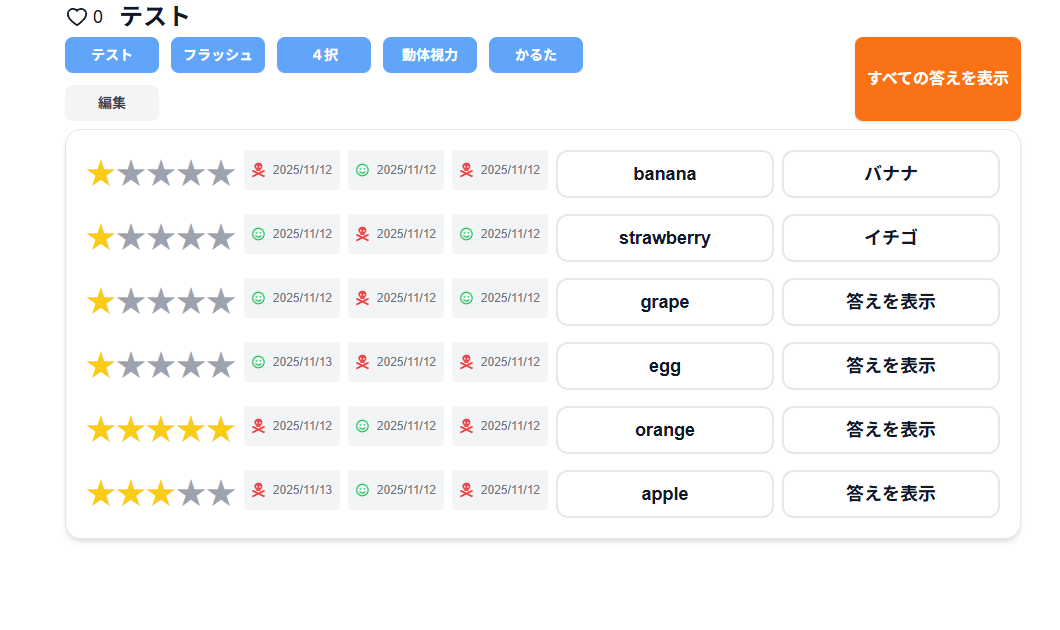Screen dimensions: 1060x630
Task: Click last 2025/11/12 date in banana row
Action: coord(510,170)
